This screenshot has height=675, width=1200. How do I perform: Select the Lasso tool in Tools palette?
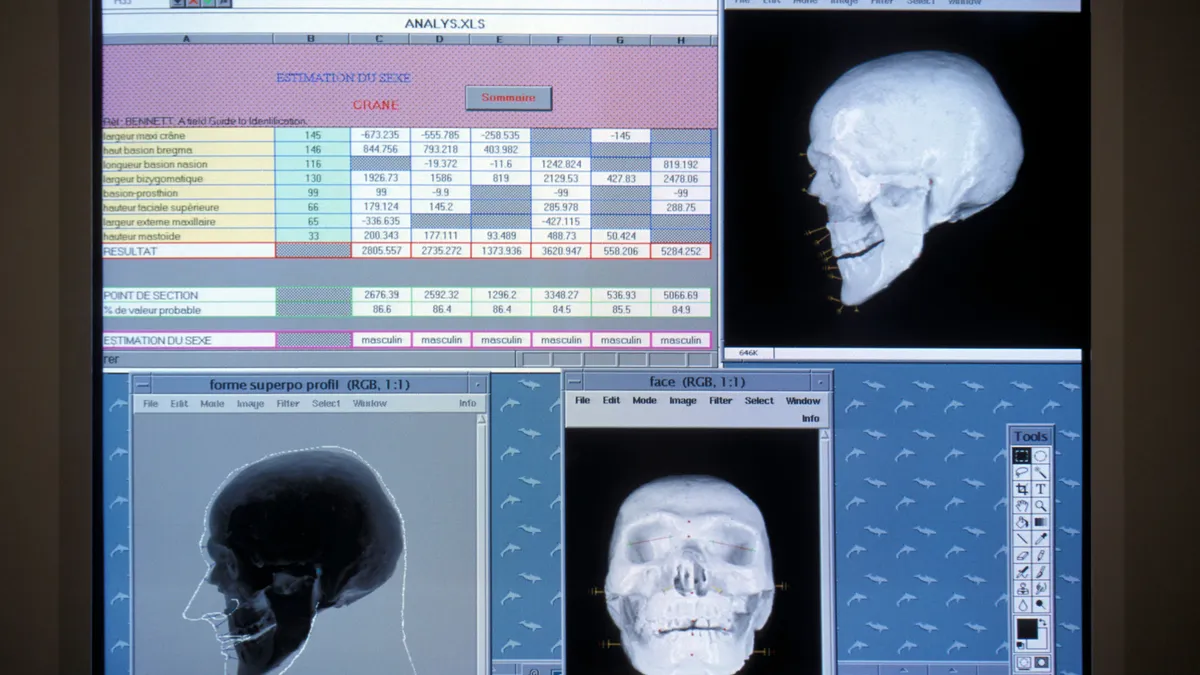coord(1023,472)
